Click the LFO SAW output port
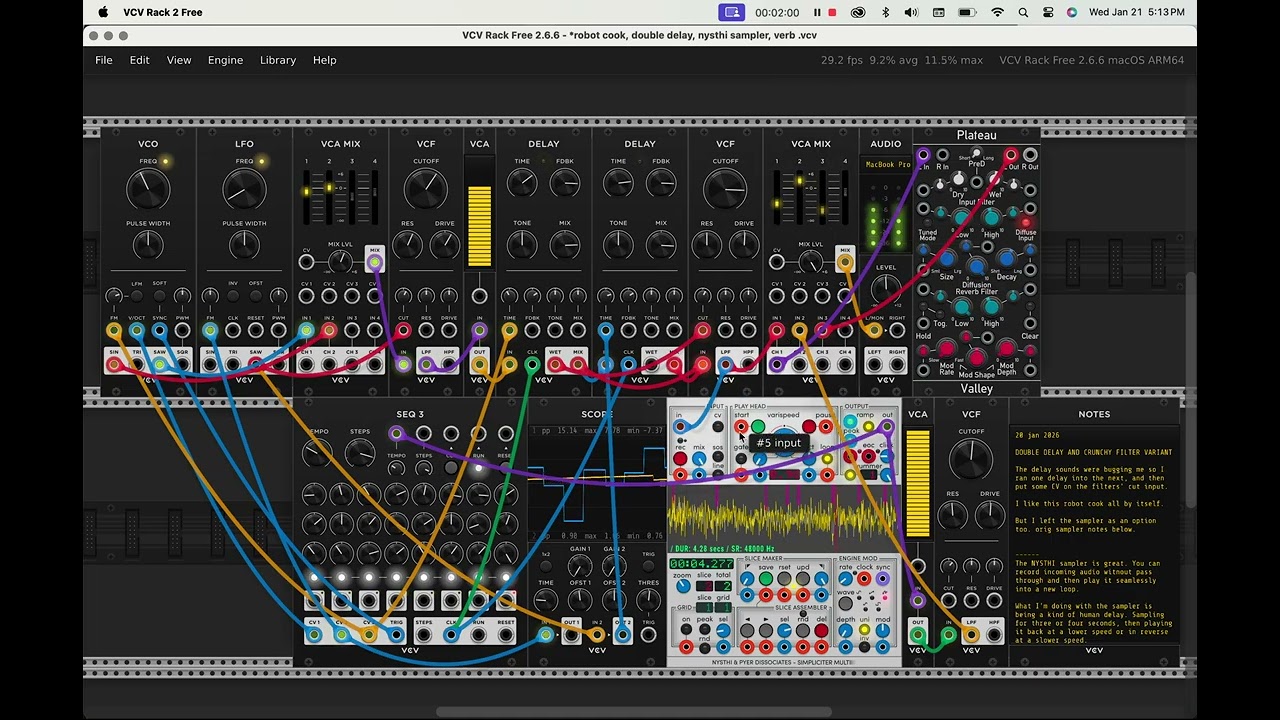 256,364
